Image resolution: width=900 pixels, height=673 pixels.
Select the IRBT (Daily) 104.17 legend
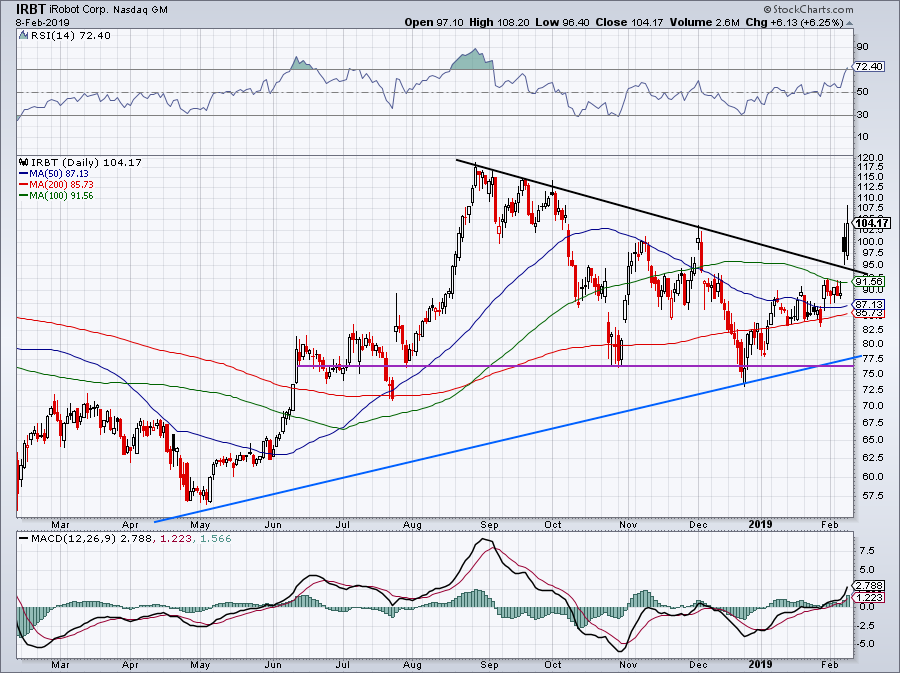tap(86, 162)
